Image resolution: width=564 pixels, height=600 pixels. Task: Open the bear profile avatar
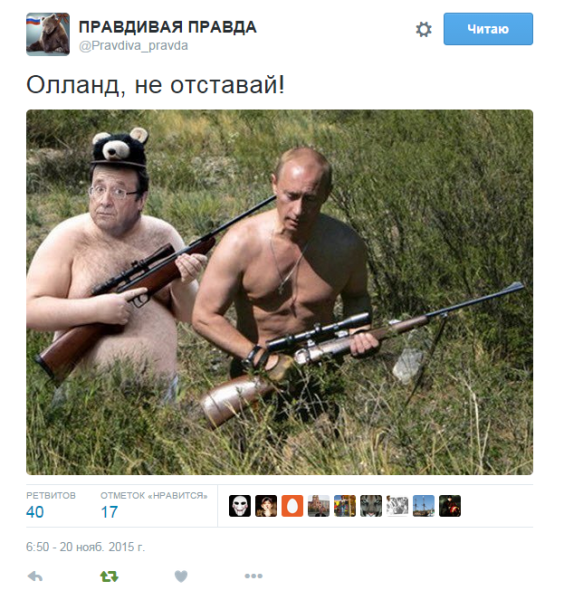point(48,34)
